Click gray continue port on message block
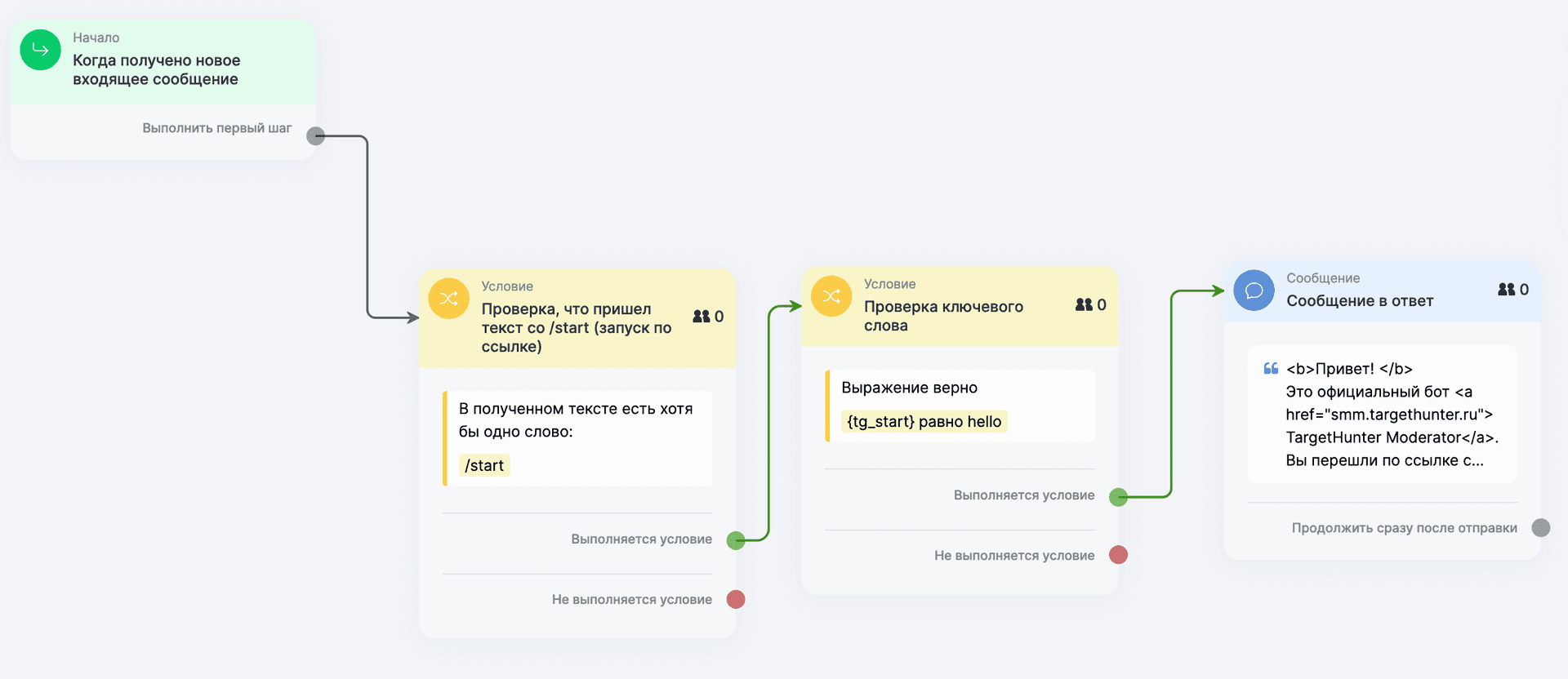Image resolution: width=1568 pixels, height=679 pixels. (x=1540, y=528)
